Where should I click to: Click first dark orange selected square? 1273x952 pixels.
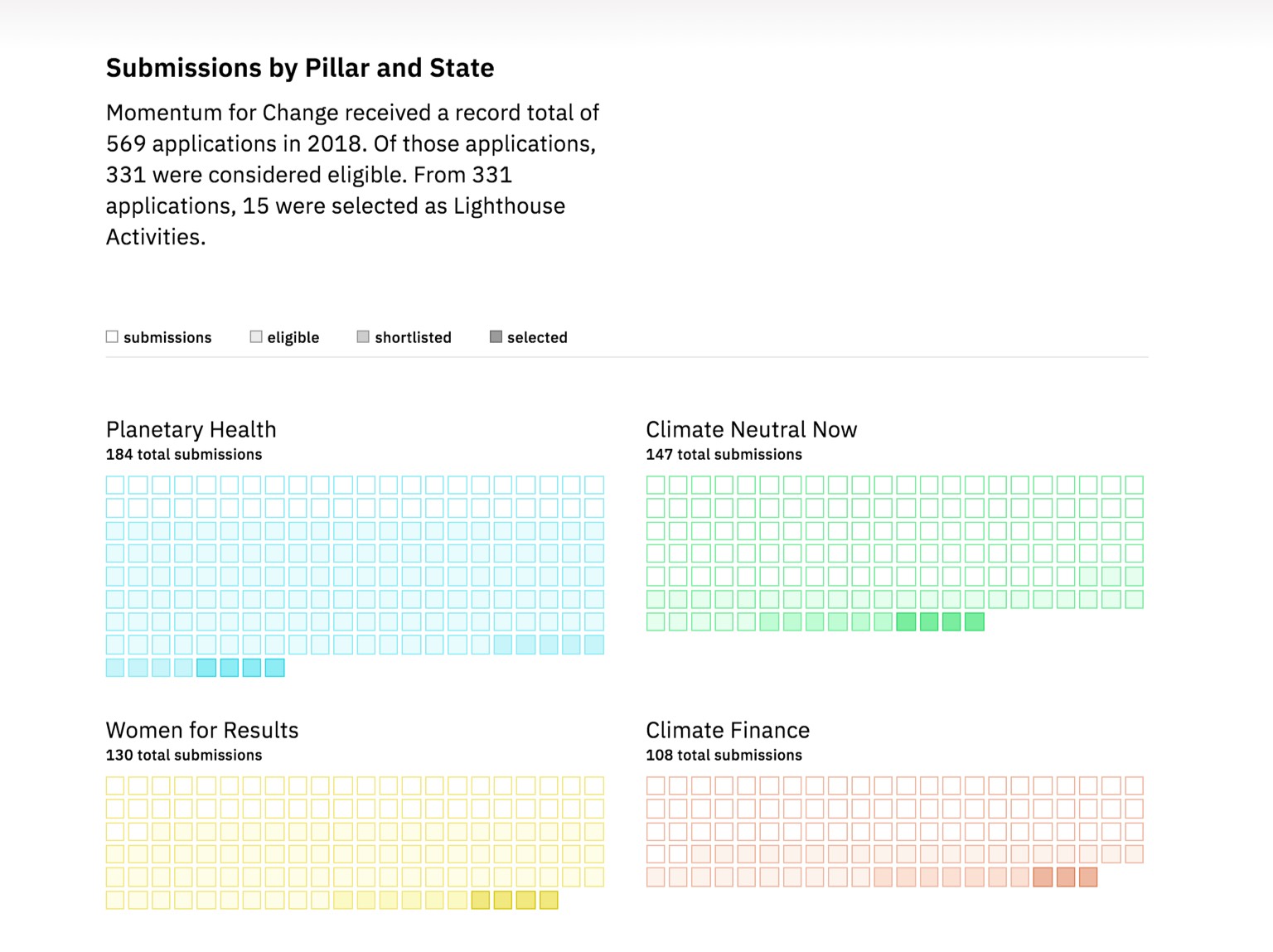click(1043, 877)
